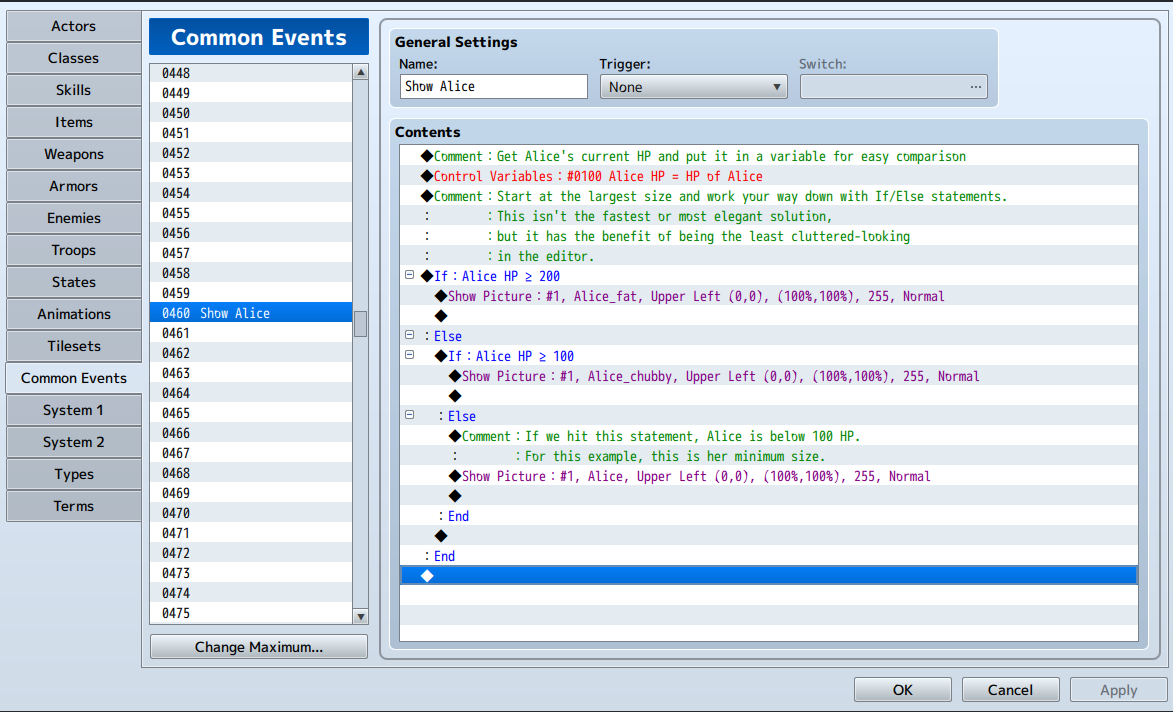Select the highlighted empty command line at bottom

click(x=769, y=575)
